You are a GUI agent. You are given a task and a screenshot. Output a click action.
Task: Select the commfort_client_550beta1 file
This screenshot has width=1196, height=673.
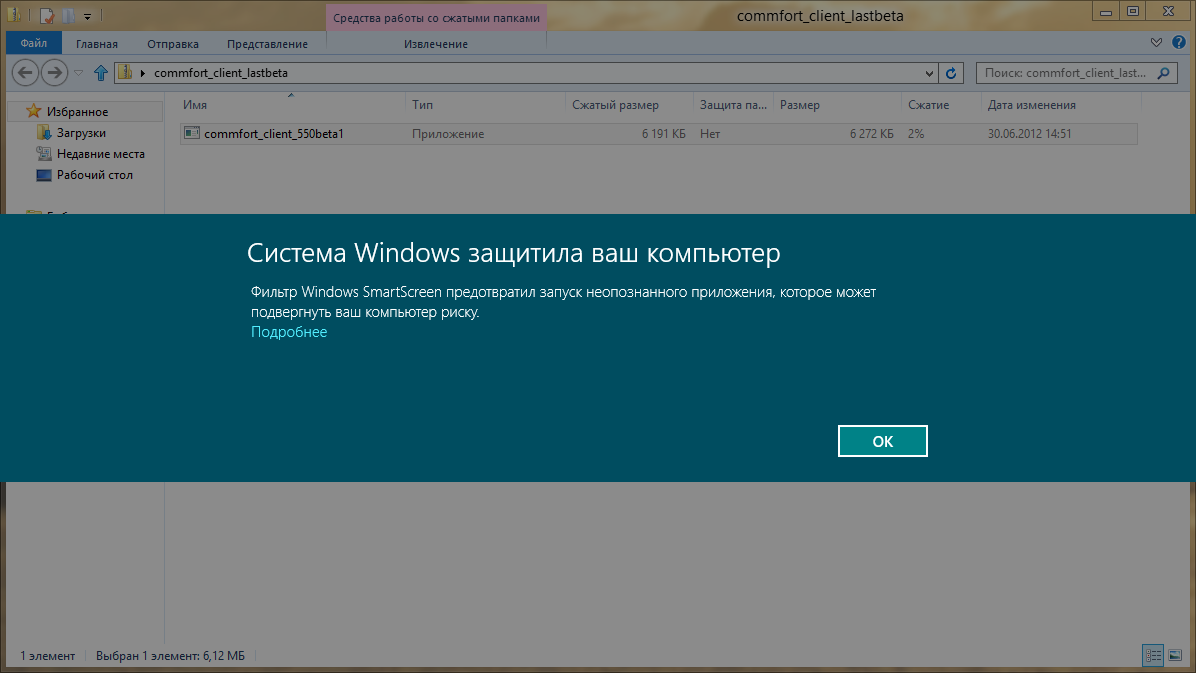pos(273,133)
